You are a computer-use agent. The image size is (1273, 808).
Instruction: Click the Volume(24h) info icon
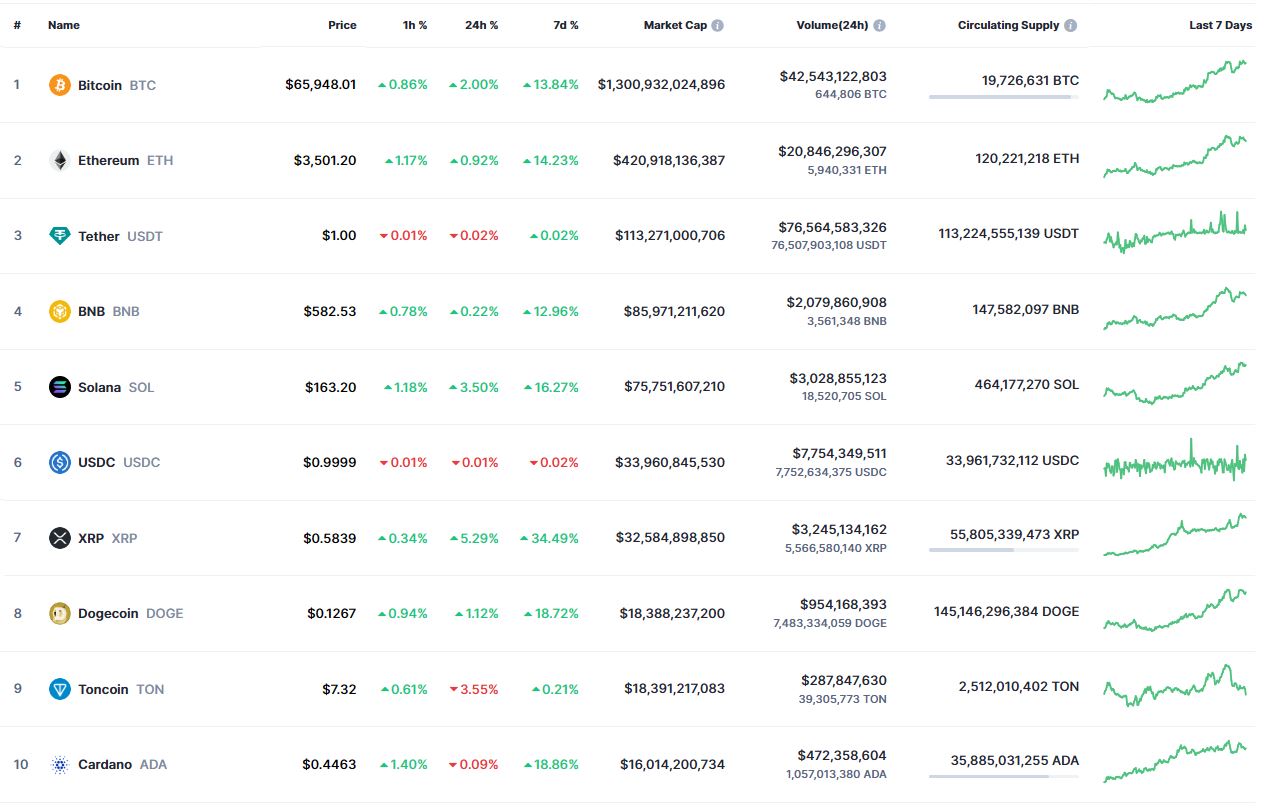tap(879, 26)
